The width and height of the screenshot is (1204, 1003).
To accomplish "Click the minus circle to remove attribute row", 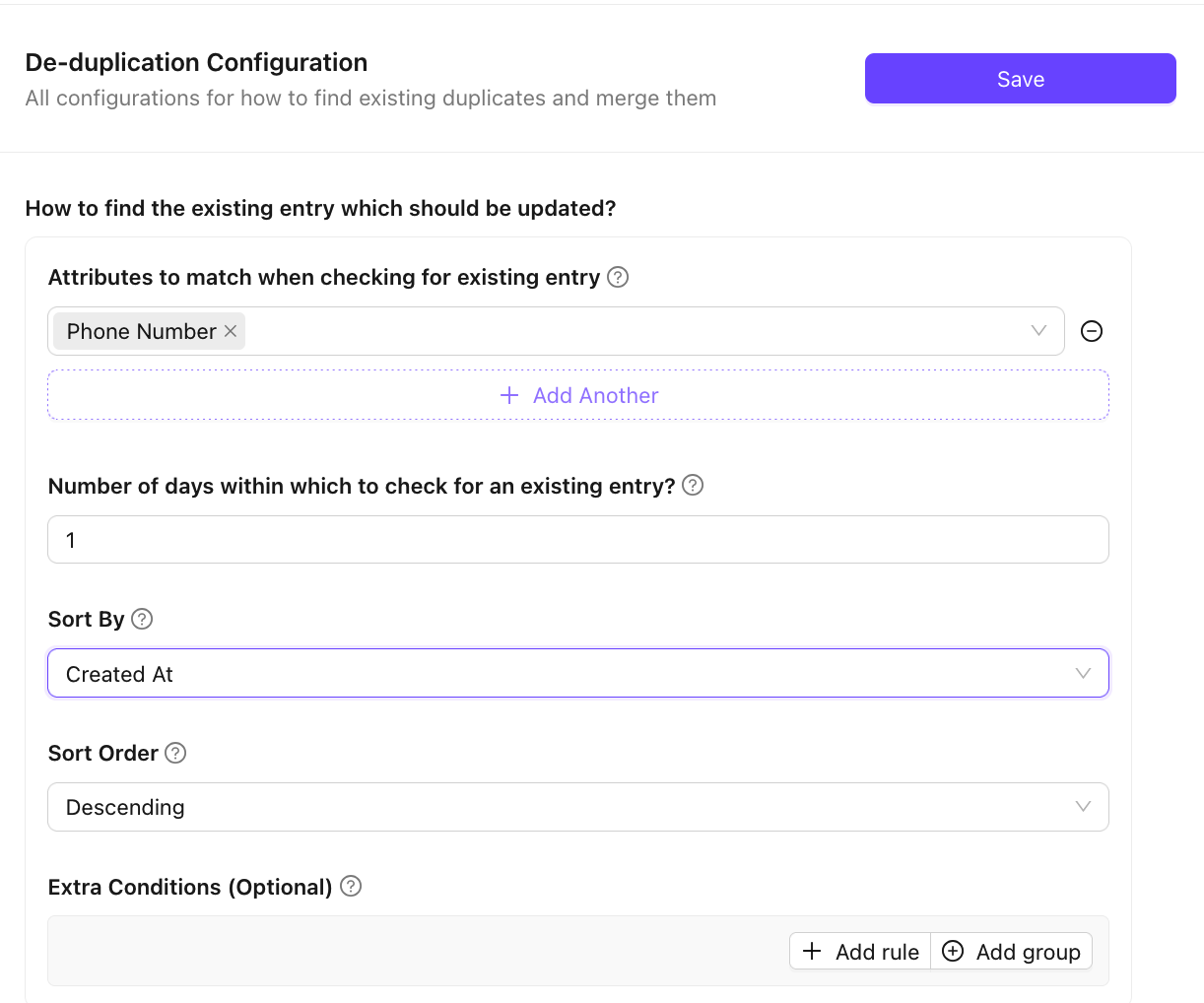I will click(1092, 331).
